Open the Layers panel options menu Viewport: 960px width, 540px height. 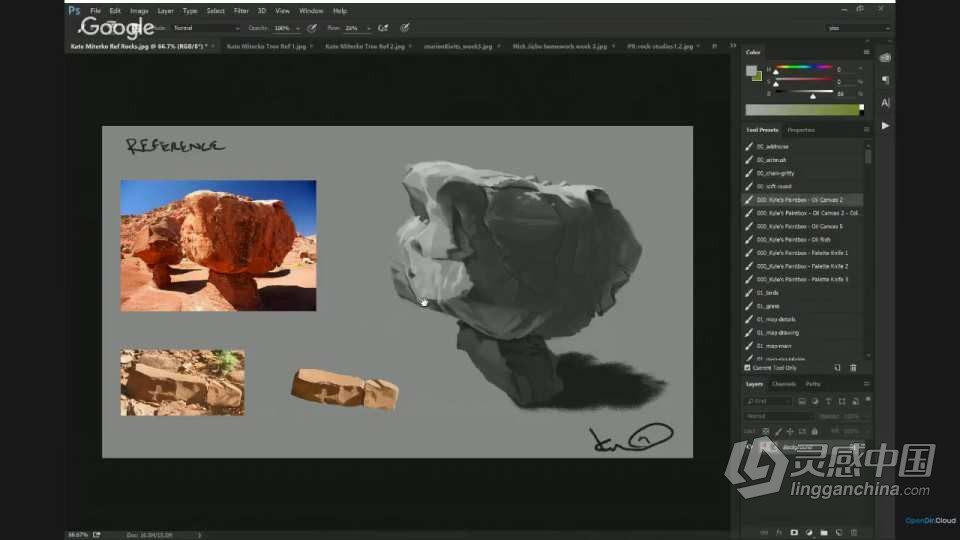click(x=866, y=384)
